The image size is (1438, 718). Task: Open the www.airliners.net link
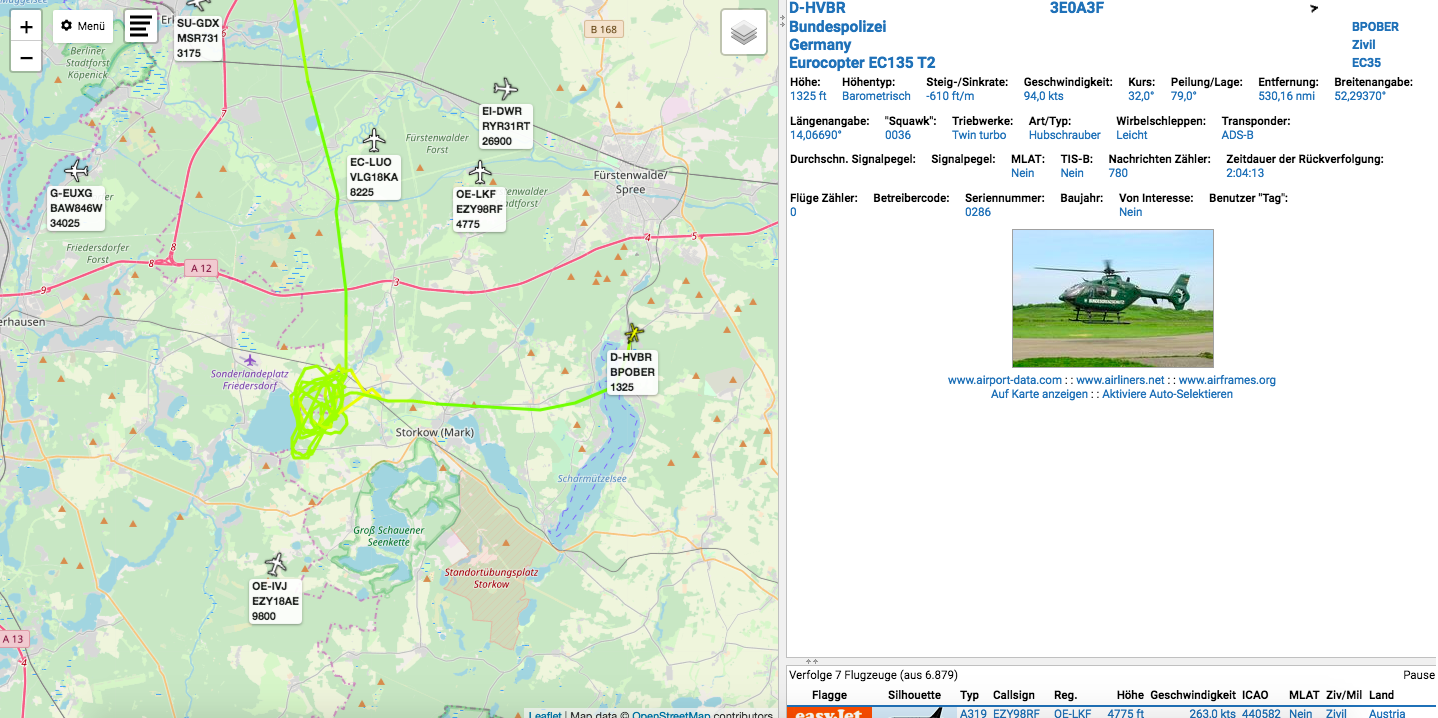tap(1120, 380)
